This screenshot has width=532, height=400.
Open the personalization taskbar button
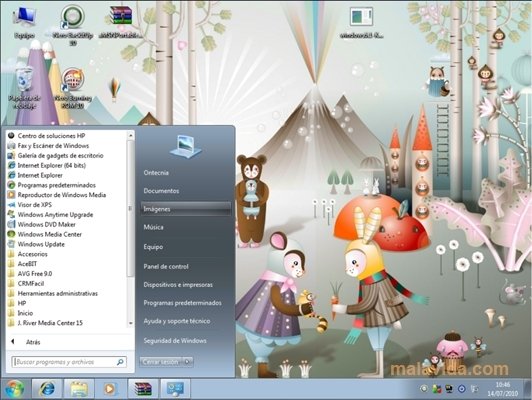point(175,389)
